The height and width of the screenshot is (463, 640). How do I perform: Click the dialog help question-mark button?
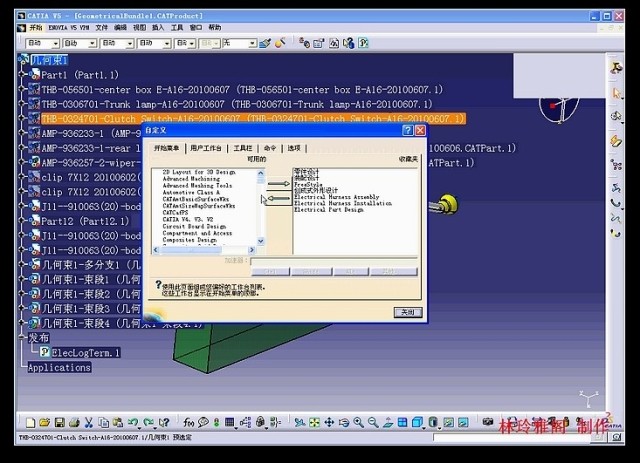(x=407, y=130)
